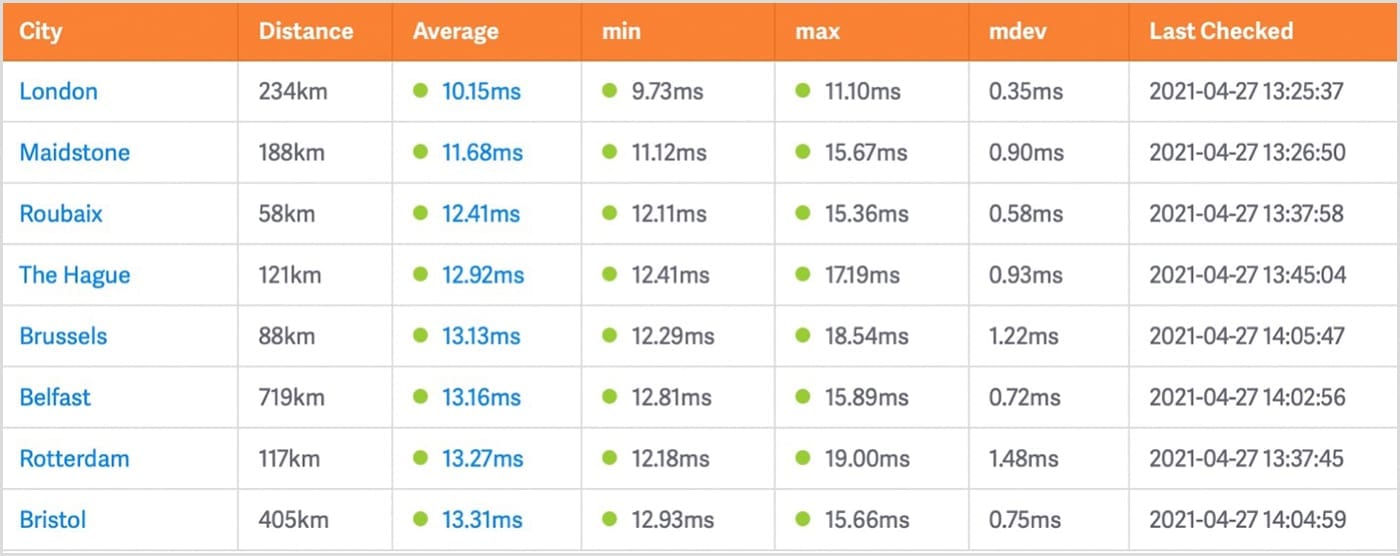
Task: Click the green dot beside Belfast's 12.81ms min
Action: (x=609, y=397)
